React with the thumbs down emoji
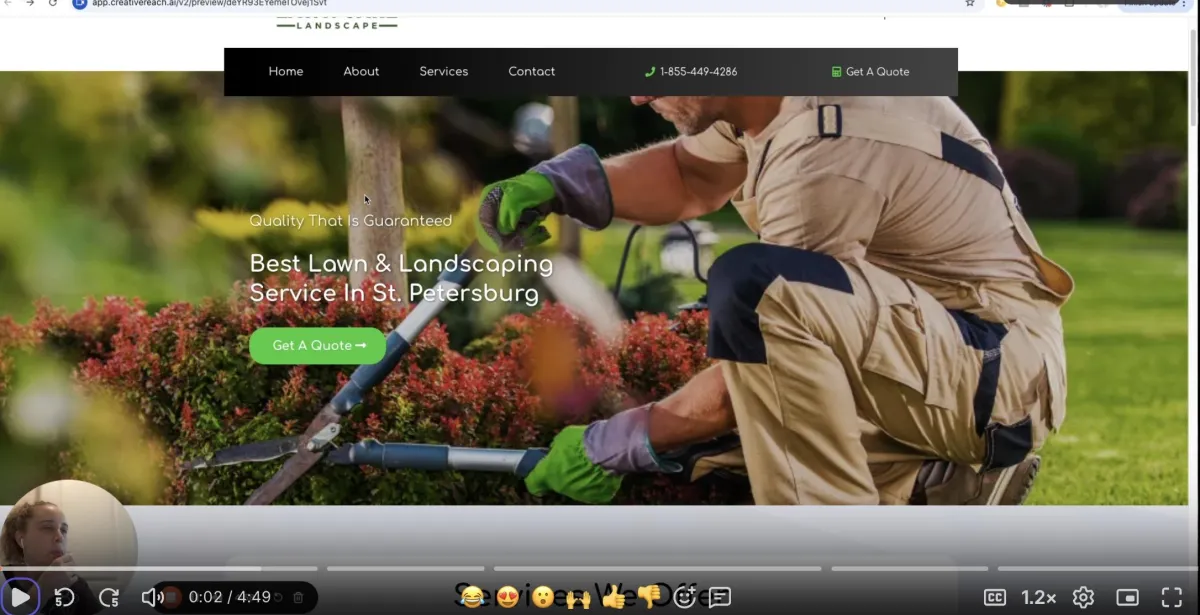The image size is (1200, 615). pos(649,598)
